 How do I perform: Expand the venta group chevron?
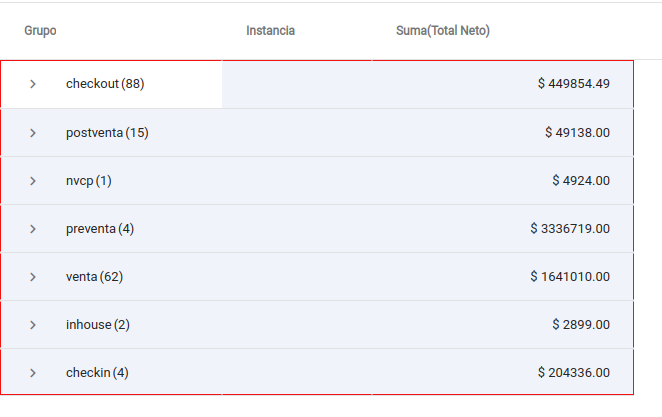tap(33, 276)
